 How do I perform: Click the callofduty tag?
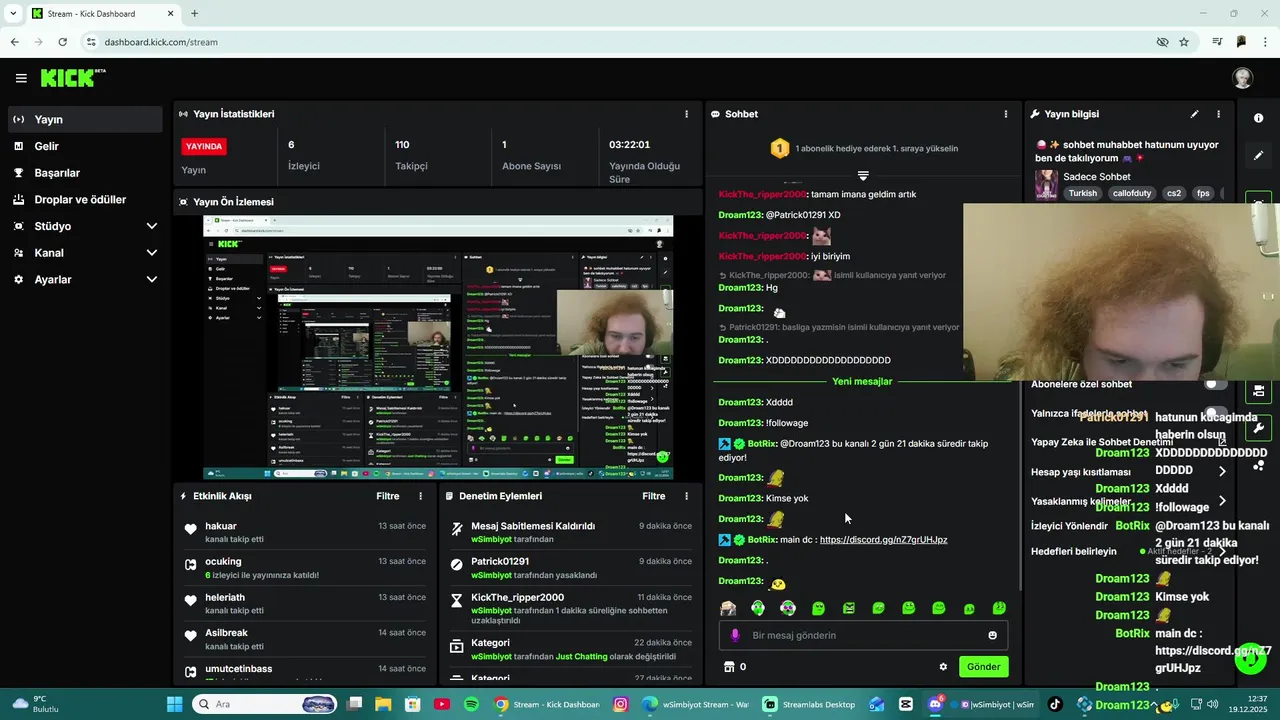(x=1132, y=193)
